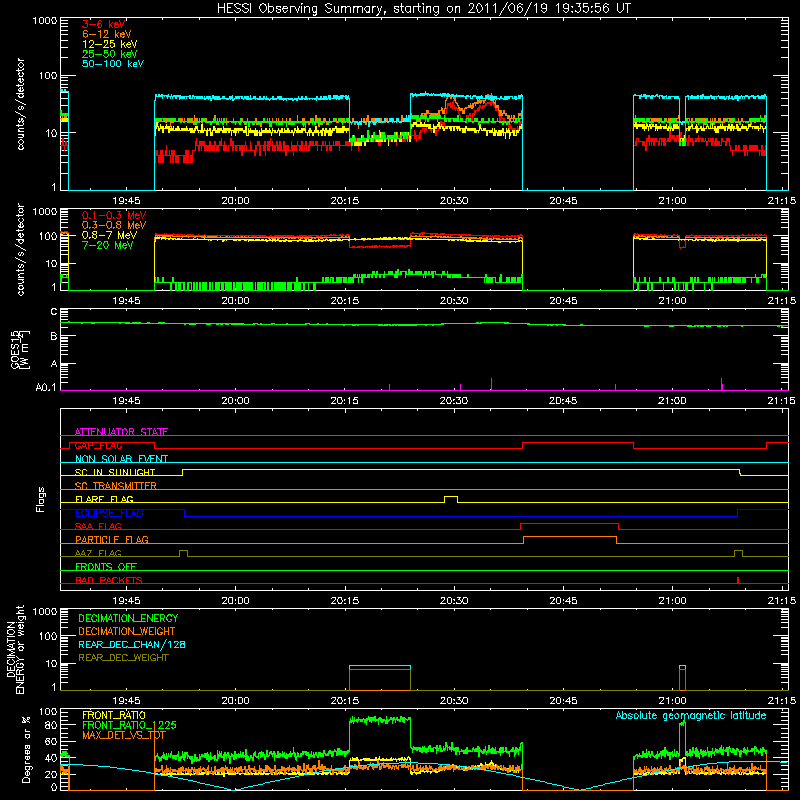Pick the yellow 12-25 keV legend entry

tap(110, 44)
